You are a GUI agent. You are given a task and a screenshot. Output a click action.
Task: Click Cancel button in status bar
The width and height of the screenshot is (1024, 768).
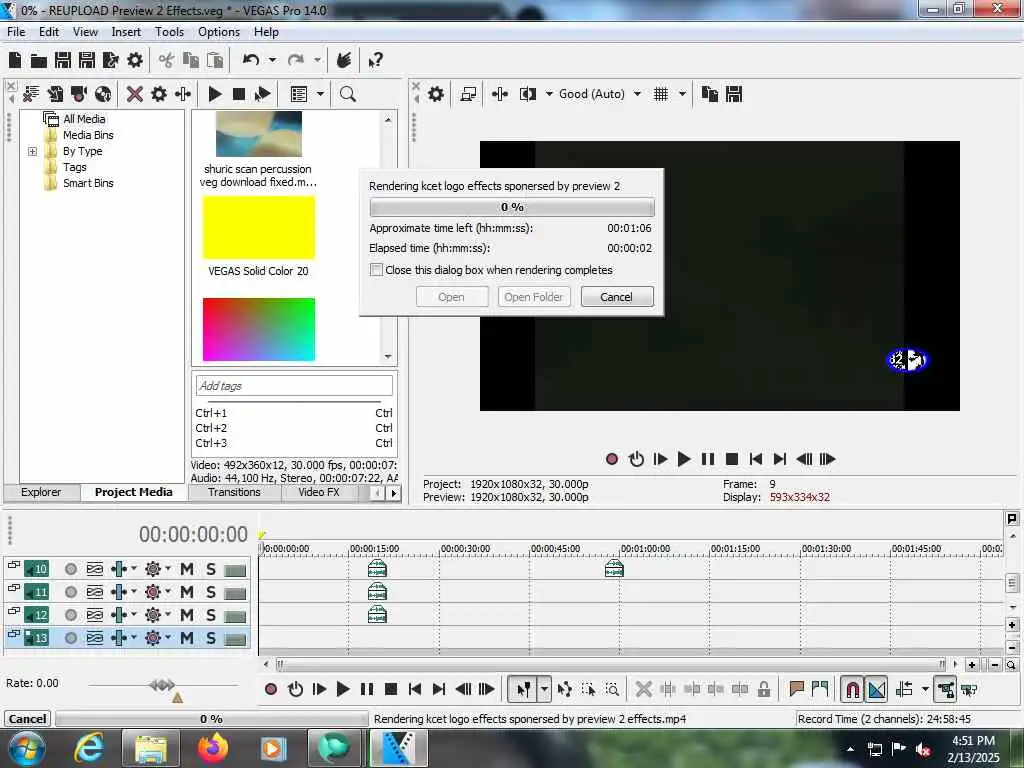click(x=27, y=718)
